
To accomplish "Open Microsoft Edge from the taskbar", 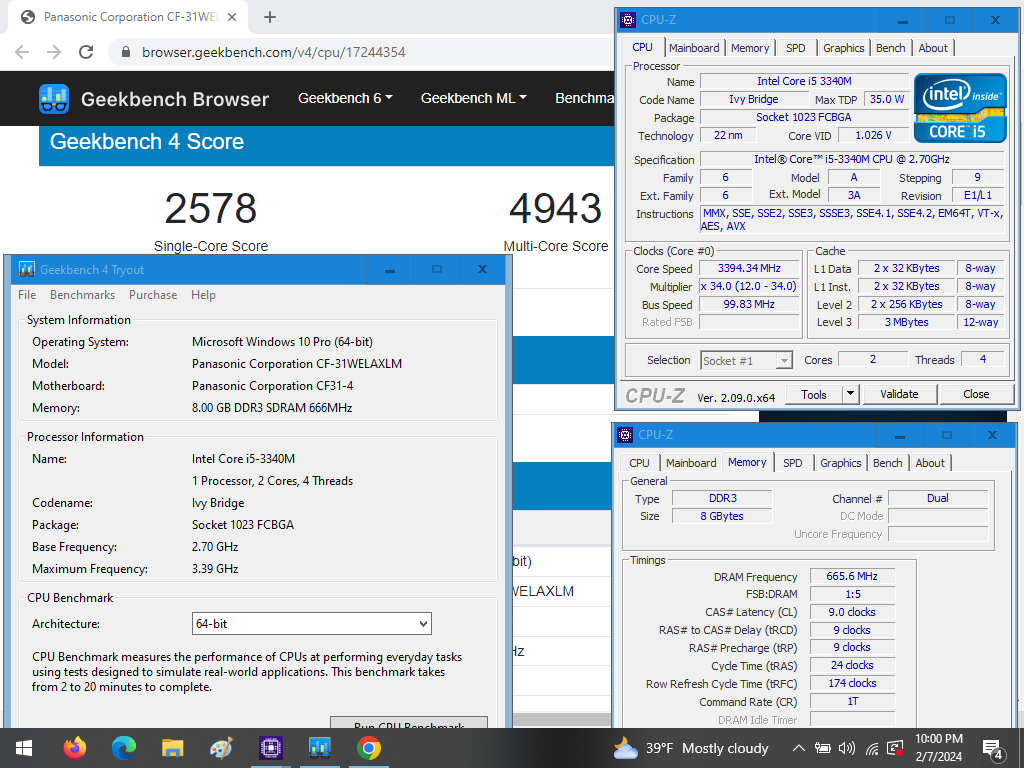I will (123, 748).
